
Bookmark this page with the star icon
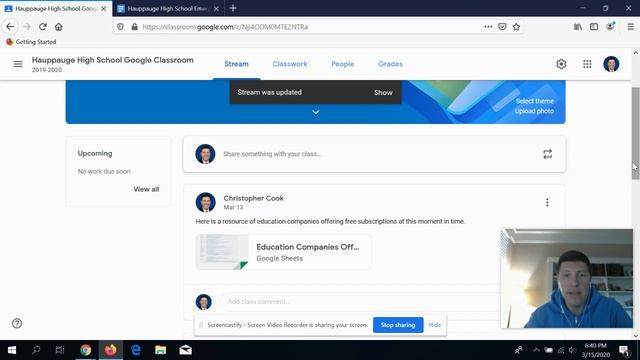(x=516, y=27)
